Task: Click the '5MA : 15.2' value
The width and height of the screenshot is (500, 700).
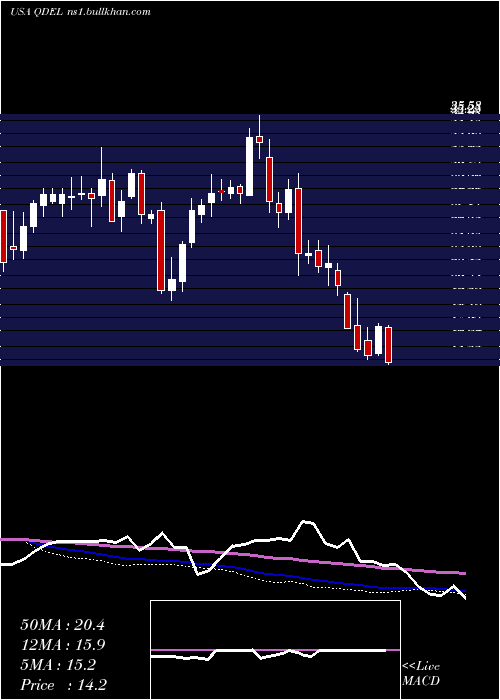Action: click(58, 665)
